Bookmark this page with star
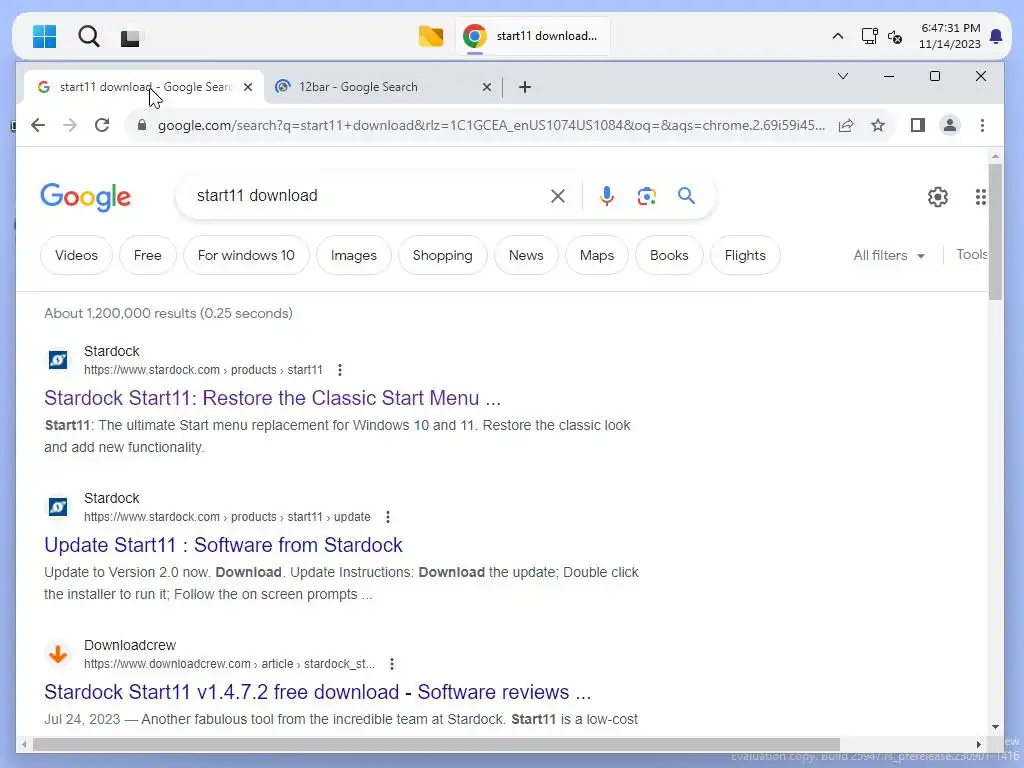This screenshot has width=1024, height=768. tap(878, 125)
